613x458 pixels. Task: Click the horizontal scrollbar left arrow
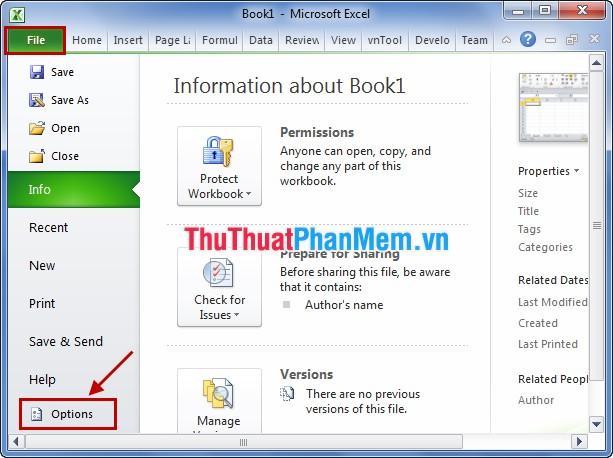(x=16, y=442)
